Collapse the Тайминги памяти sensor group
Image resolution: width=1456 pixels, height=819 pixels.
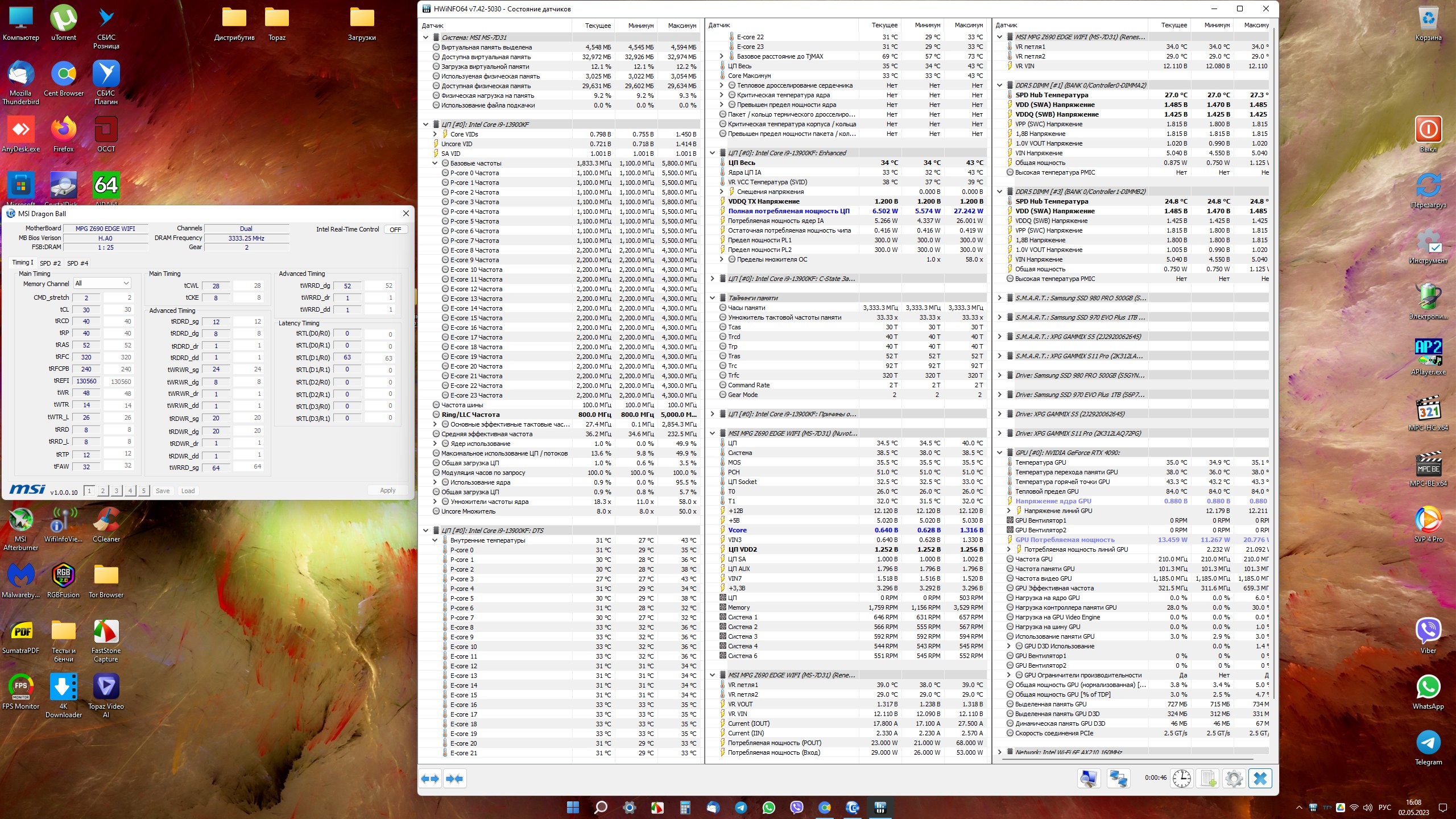click(x=712, y=297)
